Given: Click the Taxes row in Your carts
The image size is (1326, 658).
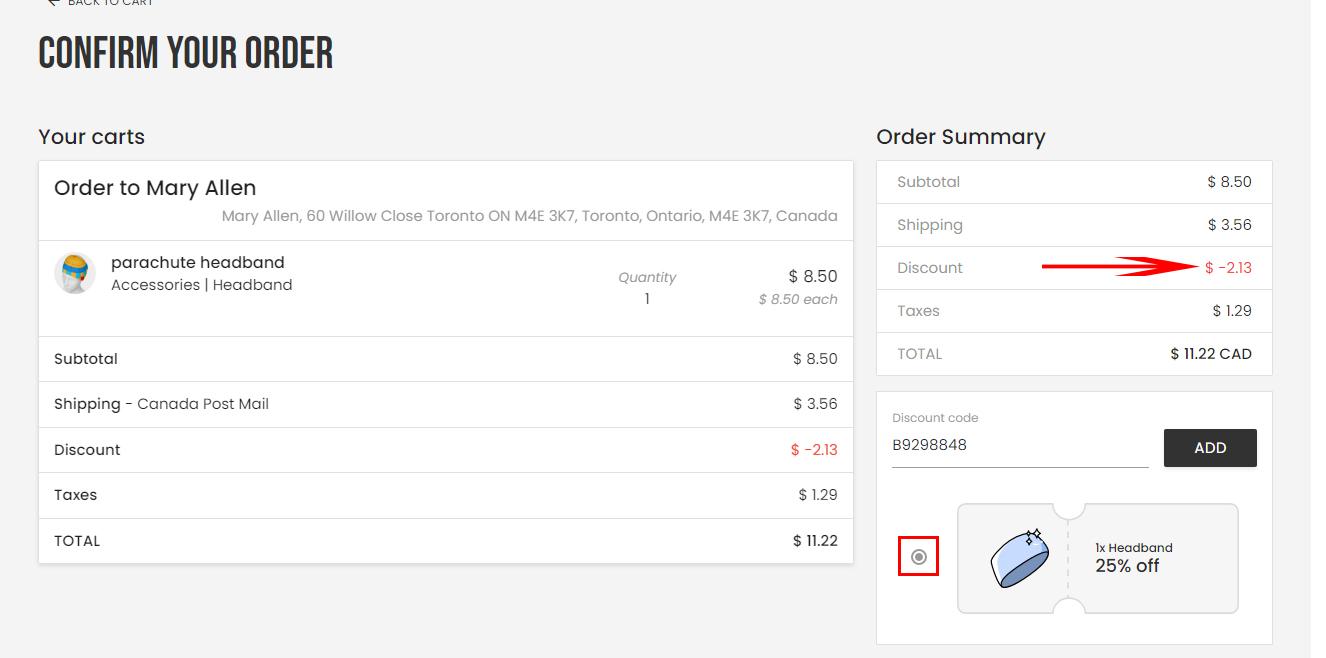Looking at the screenshot, I should click(446, 495).
